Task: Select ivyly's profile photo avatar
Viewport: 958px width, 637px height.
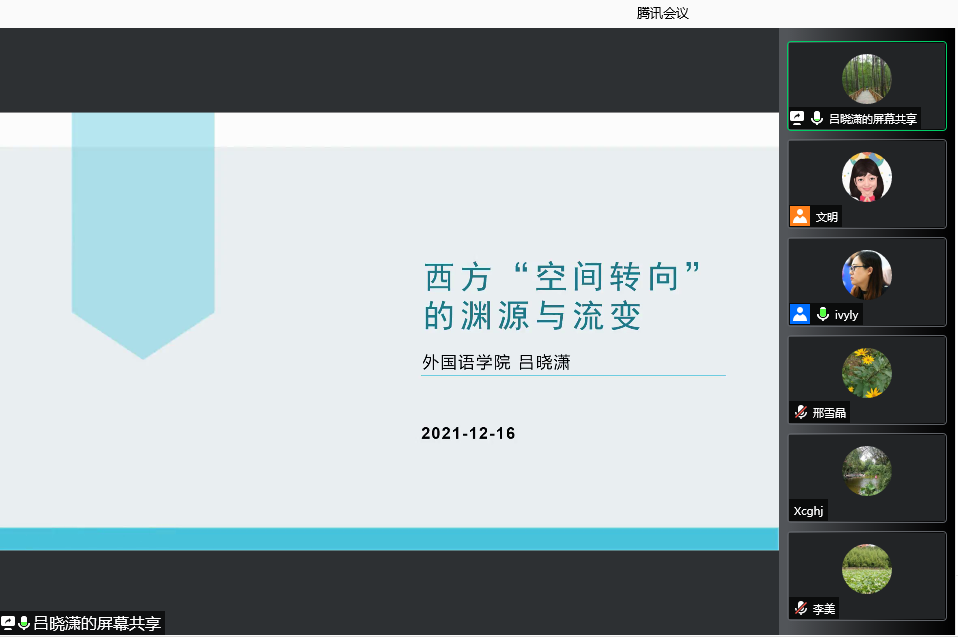Action: 866,275
